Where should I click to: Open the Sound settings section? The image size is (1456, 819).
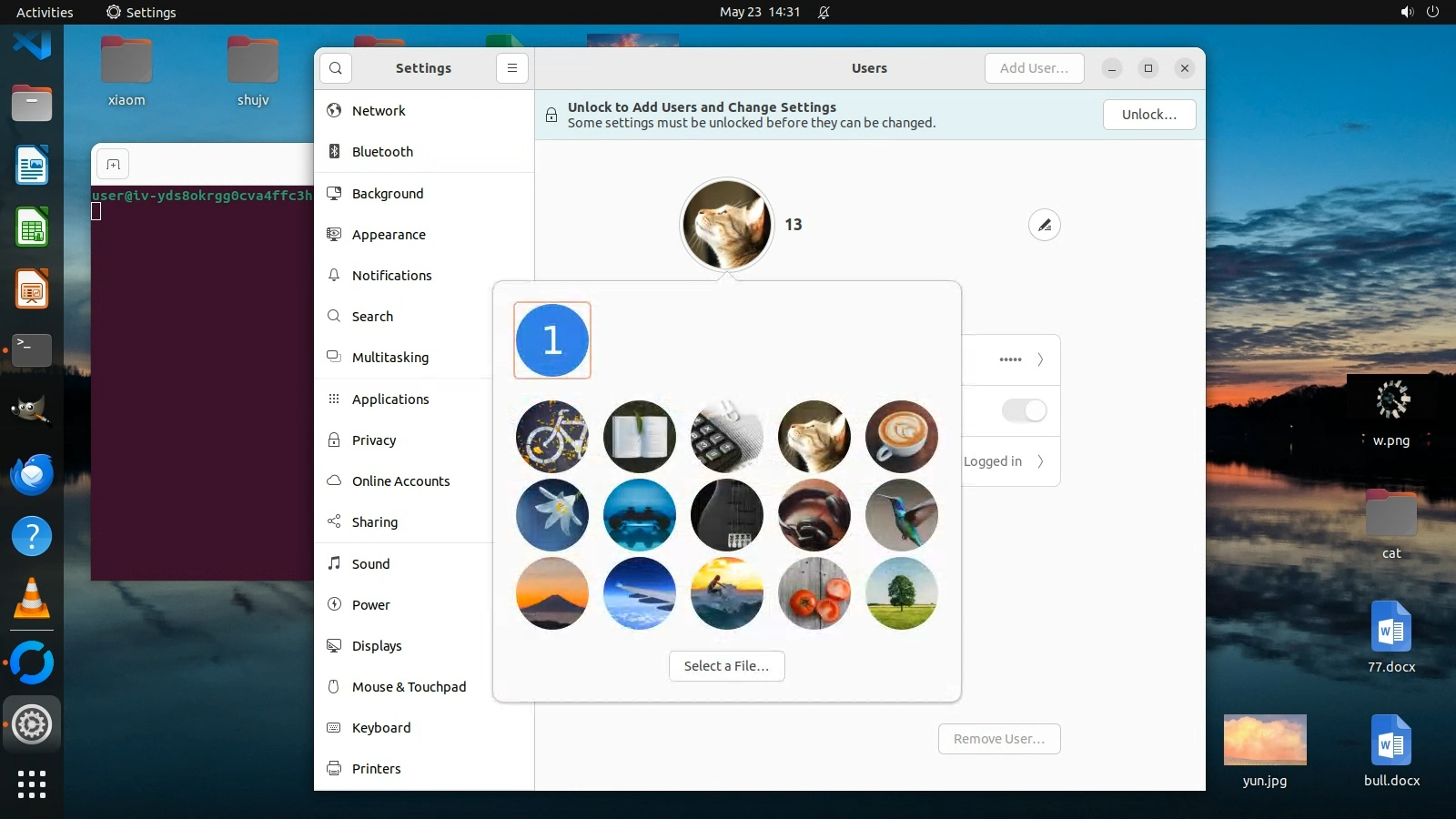[x=370, y=564]
